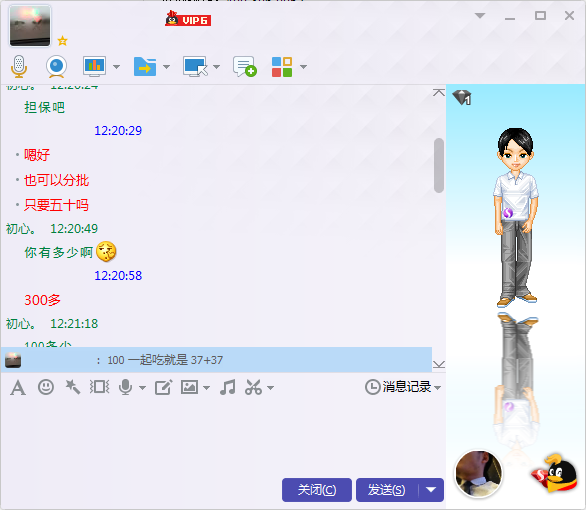586x510 pixels.
Task: Start a voice call with microphone icon
Action: click(19, 67)
